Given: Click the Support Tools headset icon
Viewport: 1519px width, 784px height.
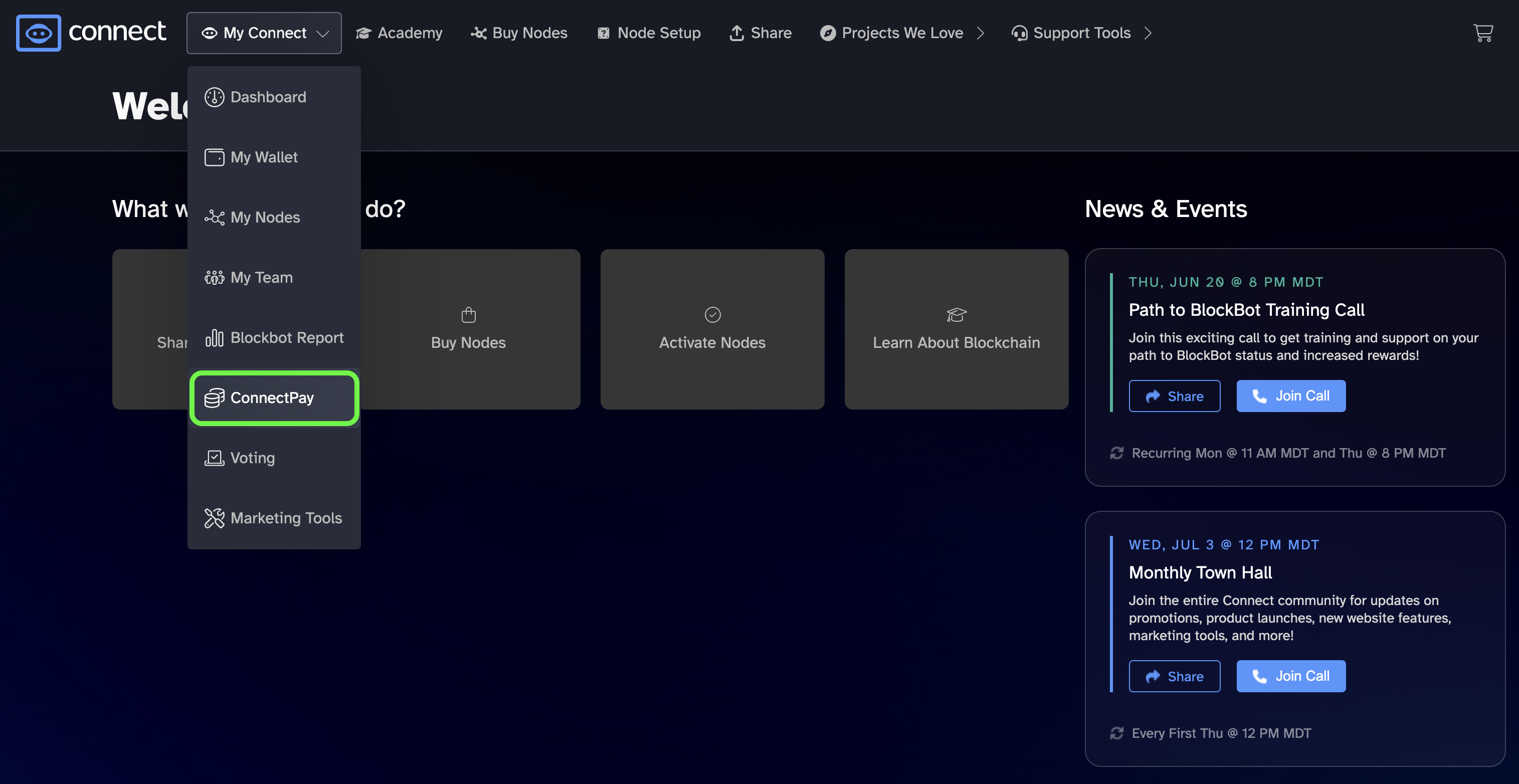Looking at the screenshot, I should 1020,33.
